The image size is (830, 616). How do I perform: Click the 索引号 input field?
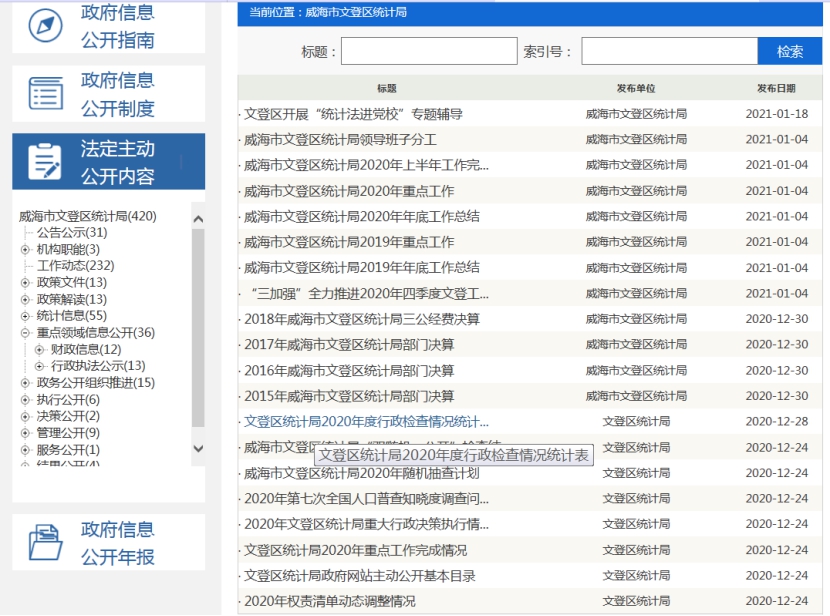(x=669, y=51)
